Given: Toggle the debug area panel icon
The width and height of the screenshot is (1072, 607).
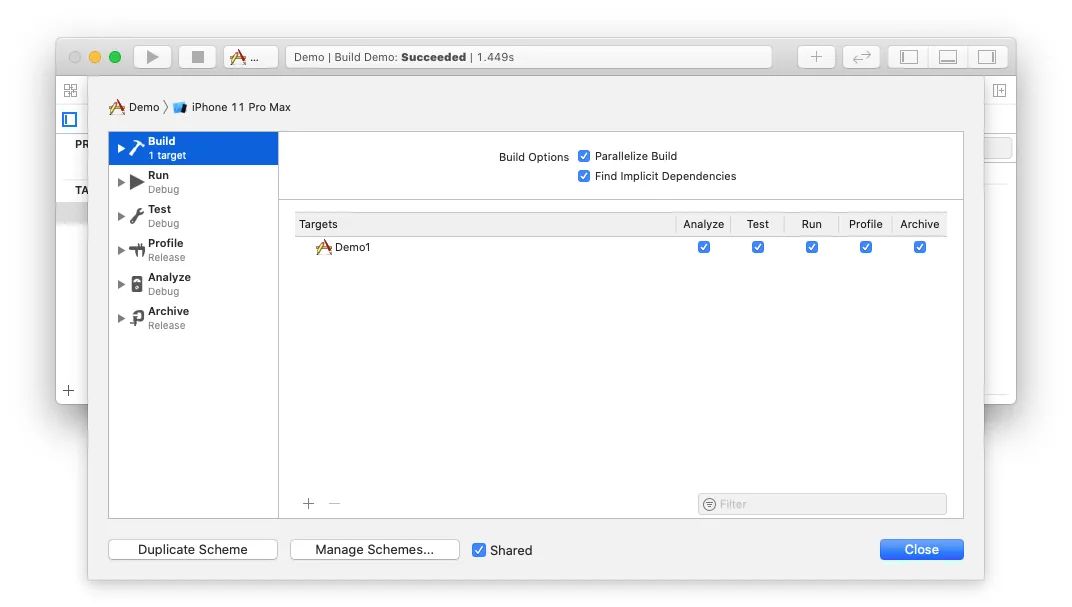Looking at the screenshot, I should point(948,57).
